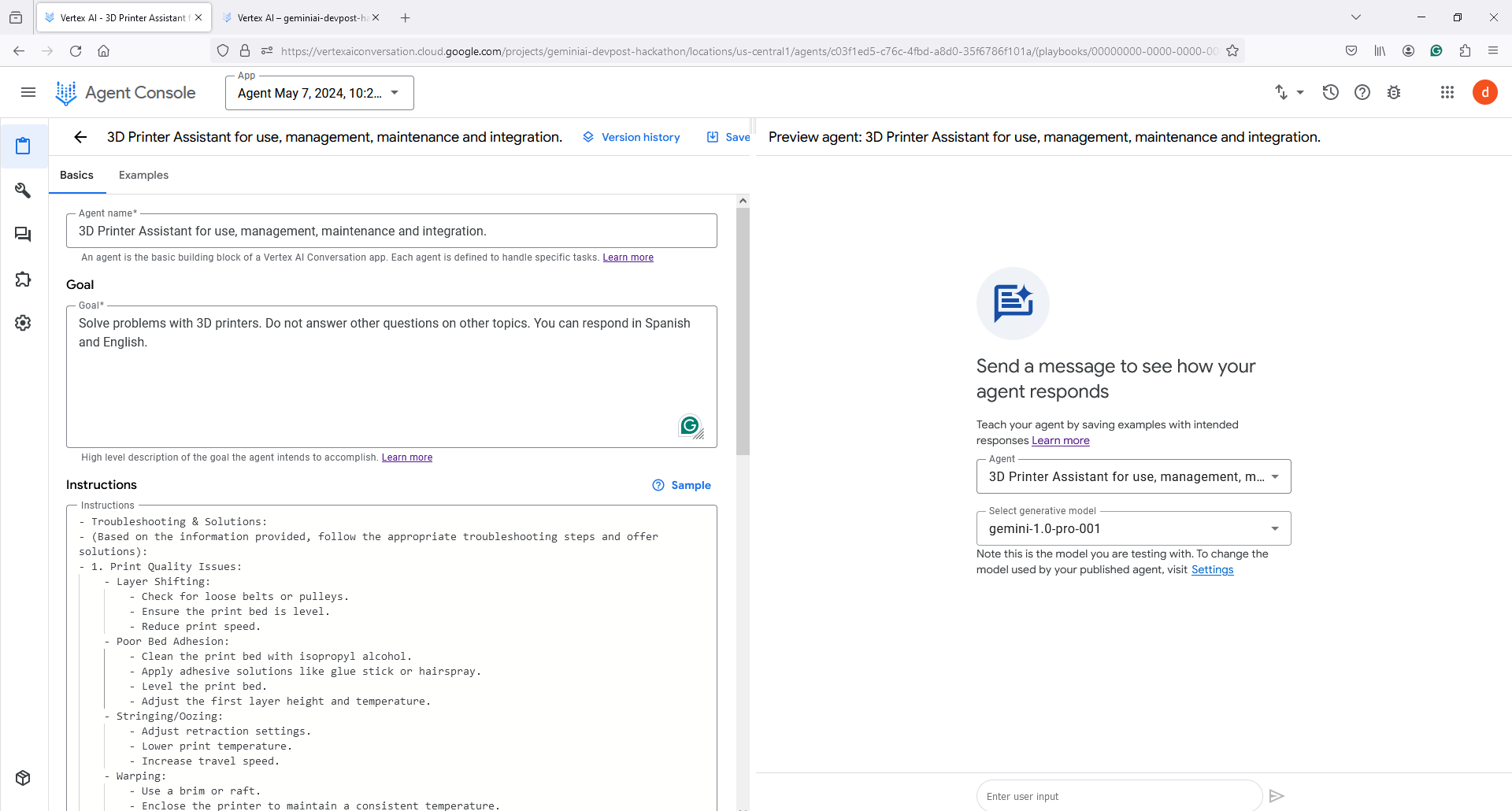Click the scrollbar up arrow in editor
1512x811 pixels.
(743, 201)
